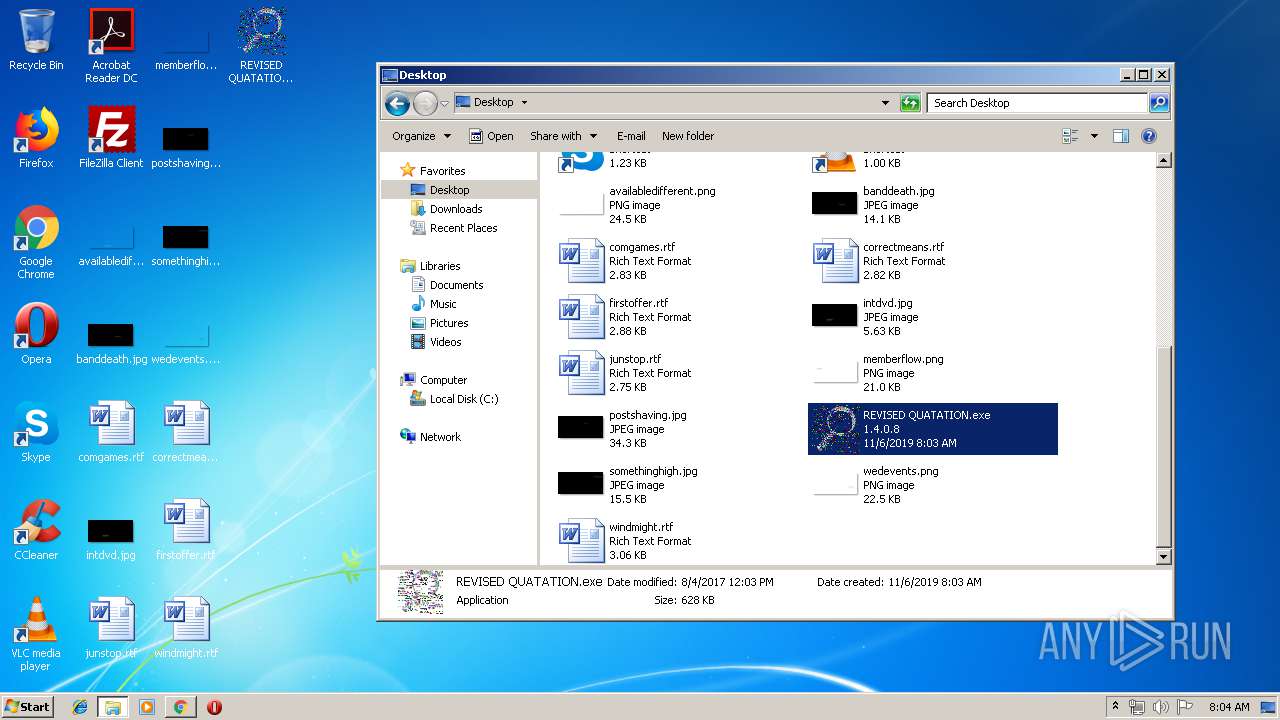1280x720 pixels.
Task: Click the search magnifier icon
Action: coord(1158,102)
